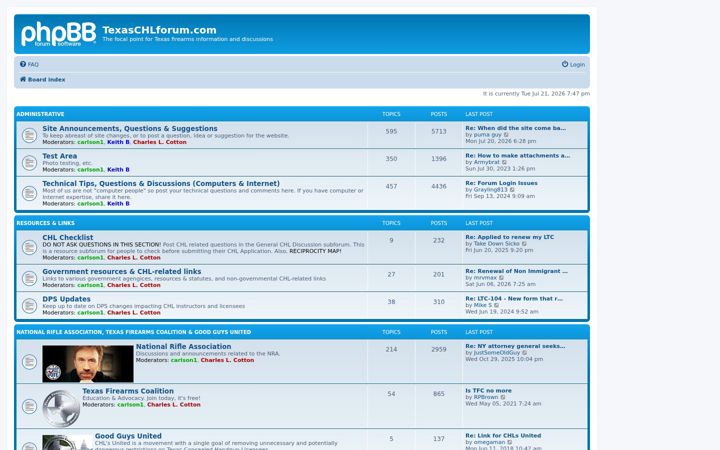View latest post icon next to Grayling813

(512, 190)
